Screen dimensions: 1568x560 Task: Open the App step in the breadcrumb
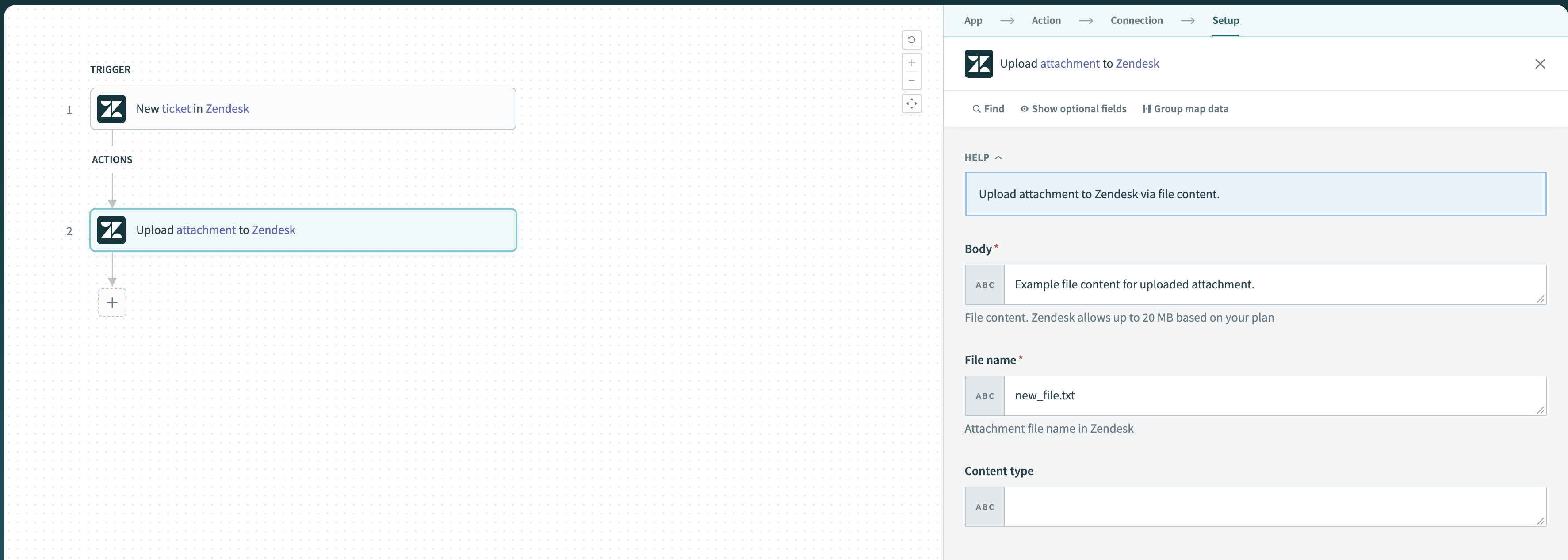(x=973, y=20)
